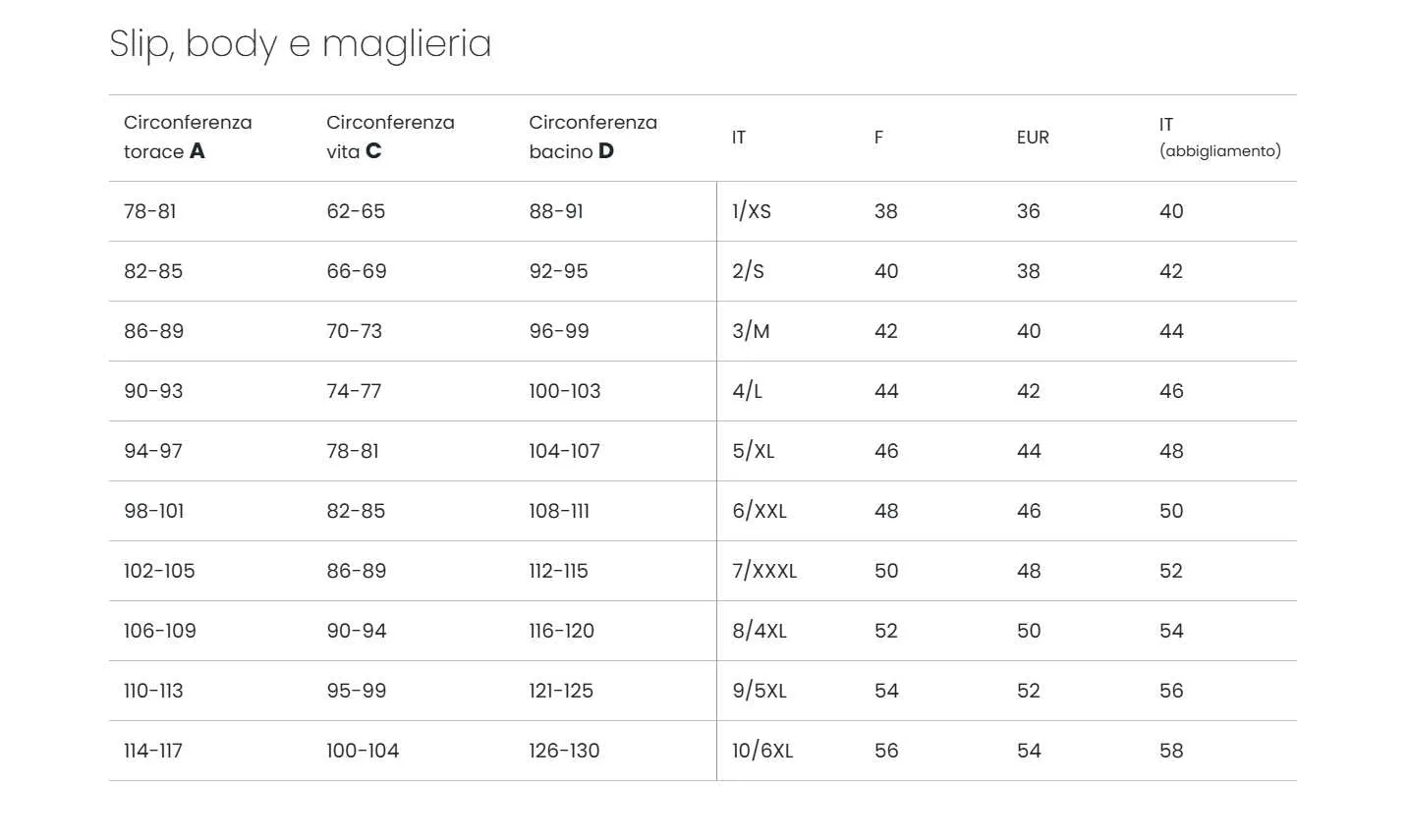Screen dimensions: 1409x840
Task: Select the 'Circonferenza vita C' column header
Action: coord(390,137)
